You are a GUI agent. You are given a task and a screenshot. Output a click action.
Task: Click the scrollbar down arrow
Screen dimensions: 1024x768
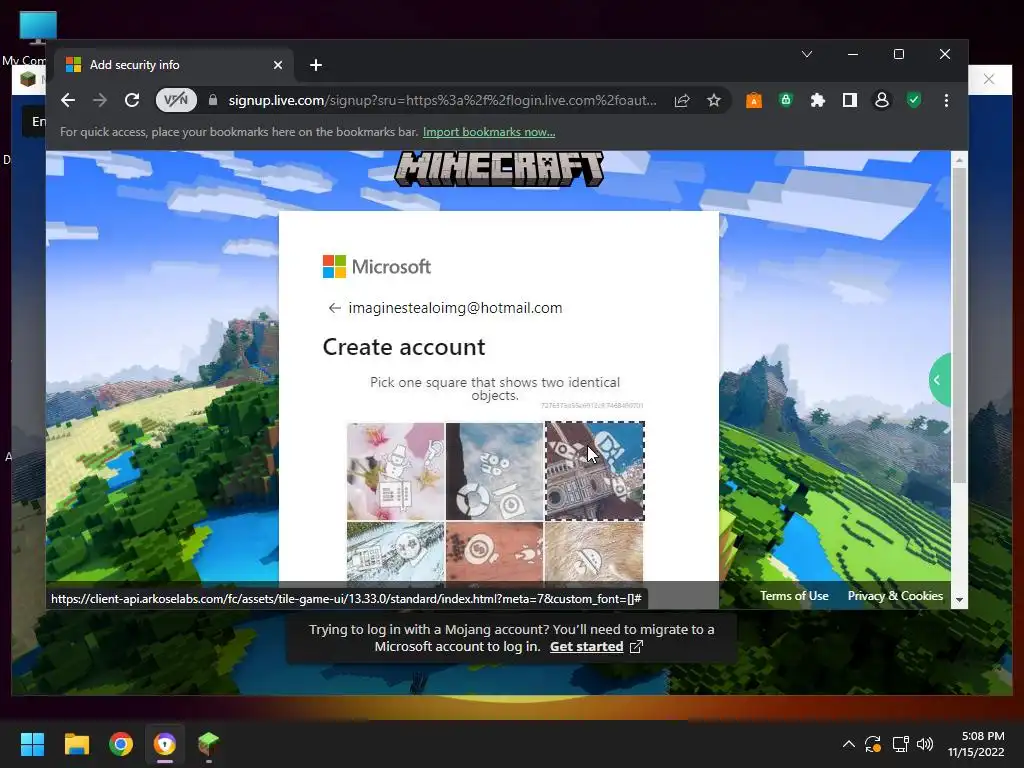tap(959, 600)
